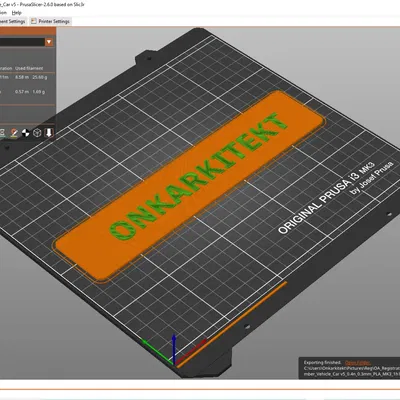400x400 pixels.
Task: Open the Help menu
Action: pyautogui.click(x=17, y=13)
